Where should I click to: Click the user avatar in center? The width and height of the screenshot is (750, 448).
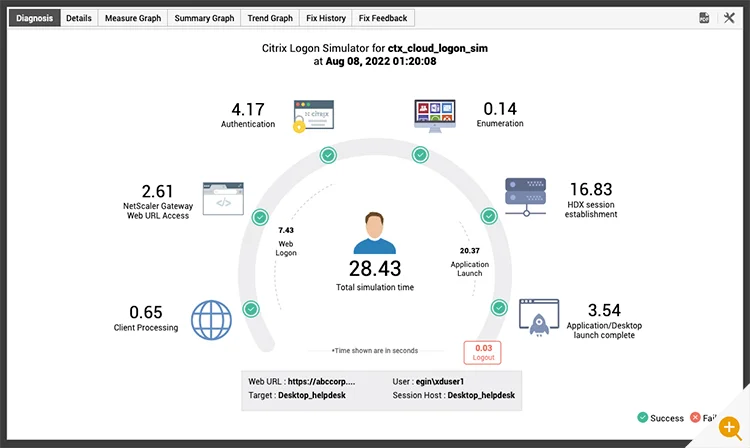375,233
